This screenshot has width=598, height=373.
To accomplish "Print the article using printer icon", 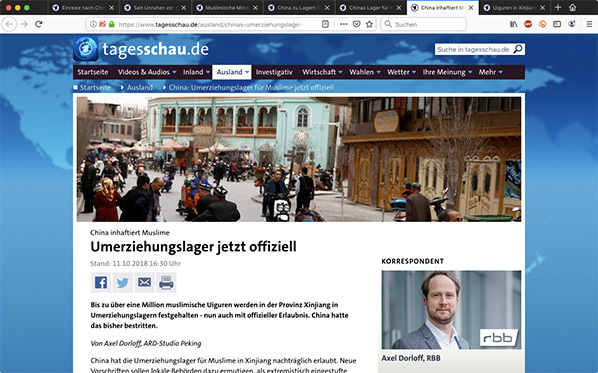I will [x=166, y=283].
